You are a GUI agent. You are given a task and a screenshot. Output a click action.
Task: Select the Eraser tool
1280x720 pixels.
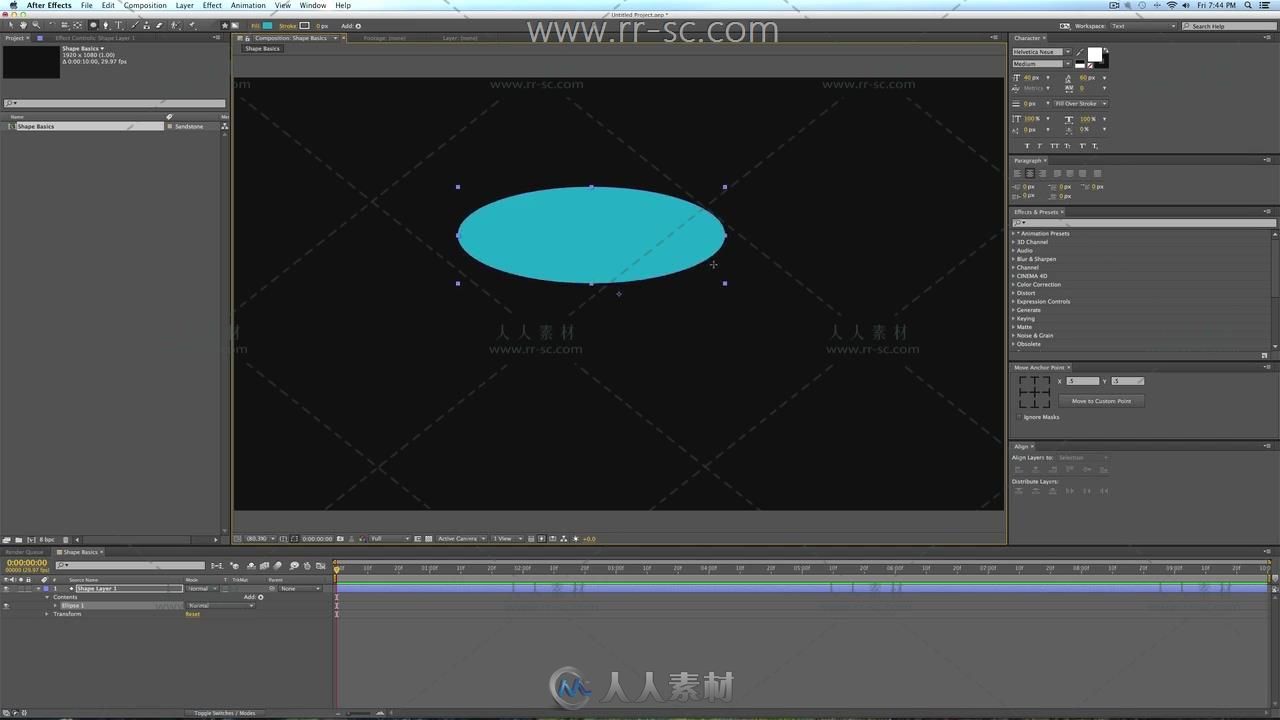click(159, 25)
